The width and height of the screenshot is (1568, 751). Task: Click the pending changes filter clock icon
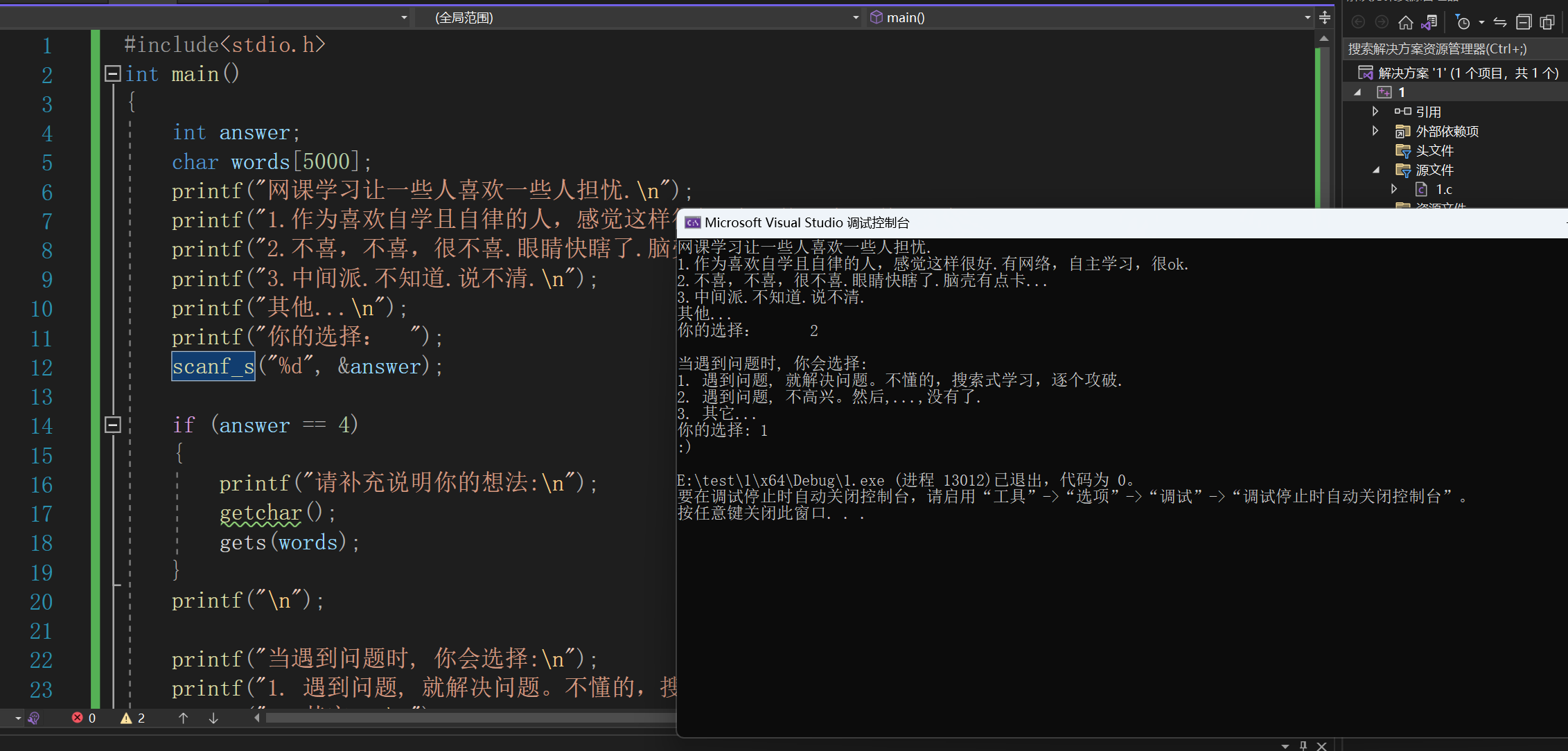(1463, 22)
